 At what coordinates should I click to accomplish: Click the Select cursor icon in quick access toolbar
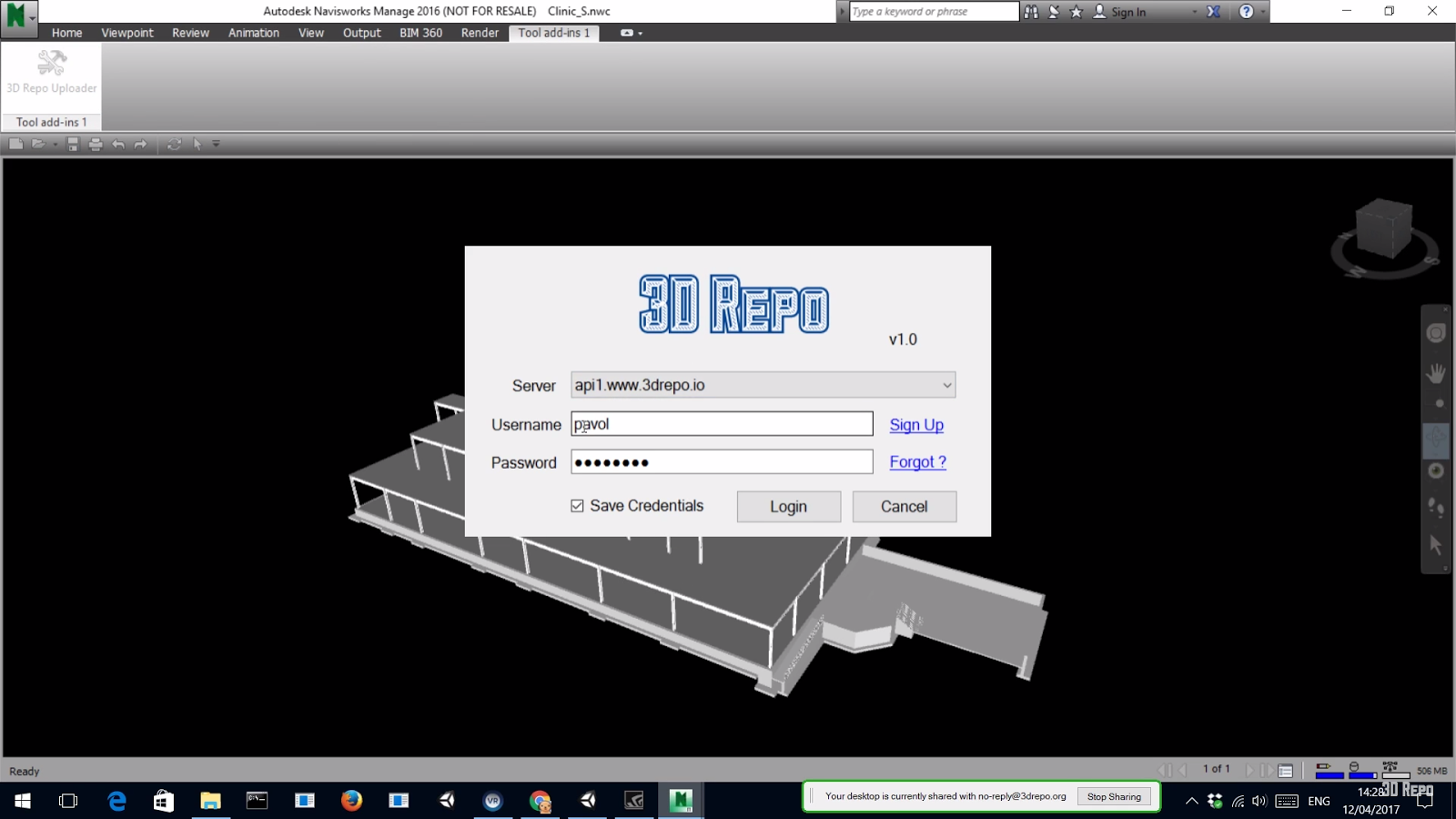pos(197,144)
